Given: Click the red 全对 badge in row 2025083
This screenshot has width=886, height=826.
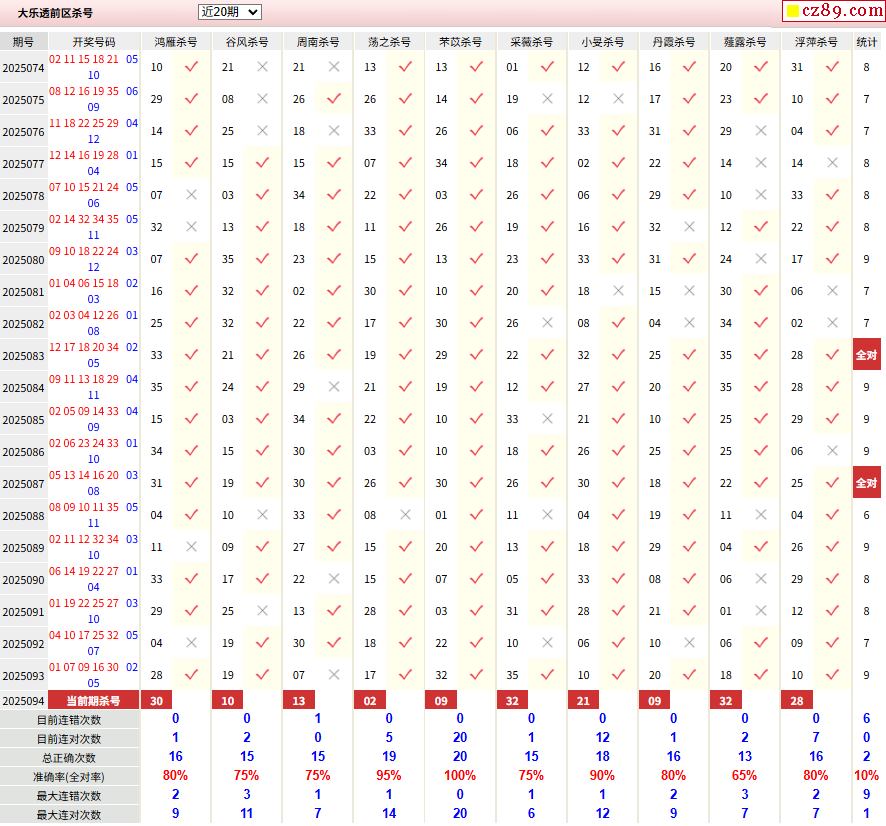Looking at the screenshot, I should [x=866, y=355].
